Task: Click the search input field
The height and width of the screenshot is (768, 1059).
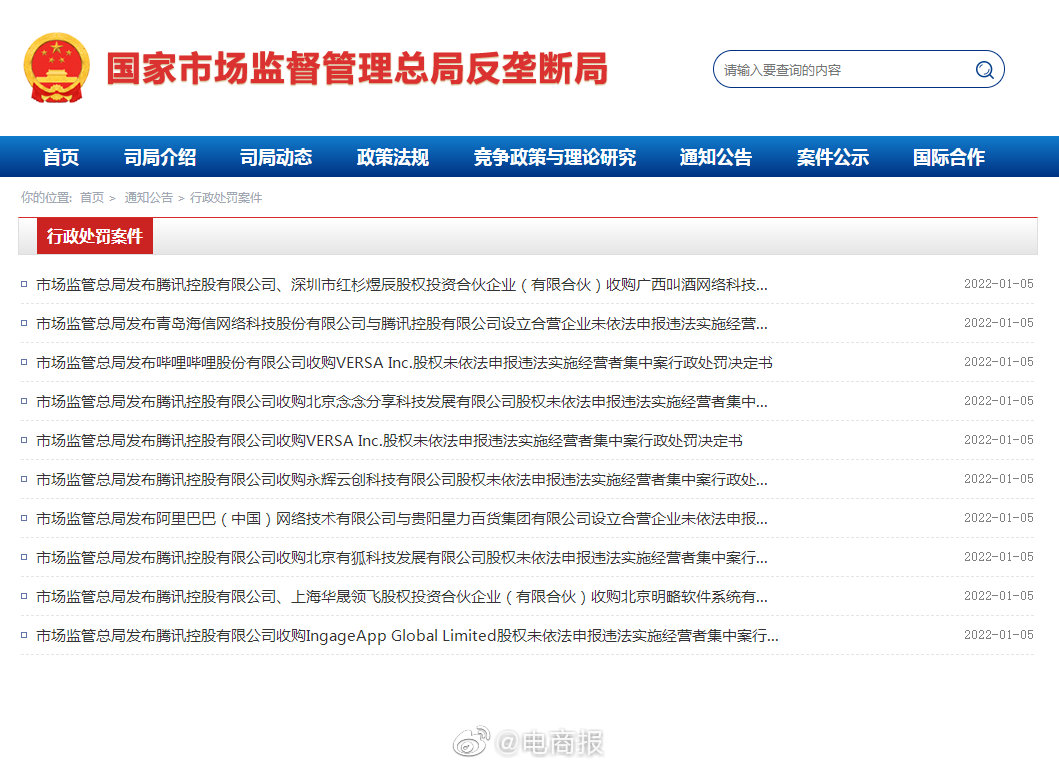Action: 850,69
